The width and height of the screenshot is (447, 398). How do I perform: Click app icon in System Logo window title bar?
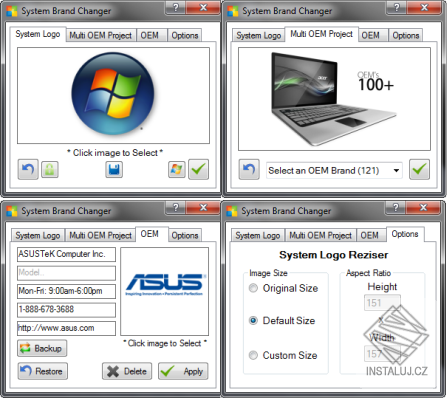[x=12, y=11]
